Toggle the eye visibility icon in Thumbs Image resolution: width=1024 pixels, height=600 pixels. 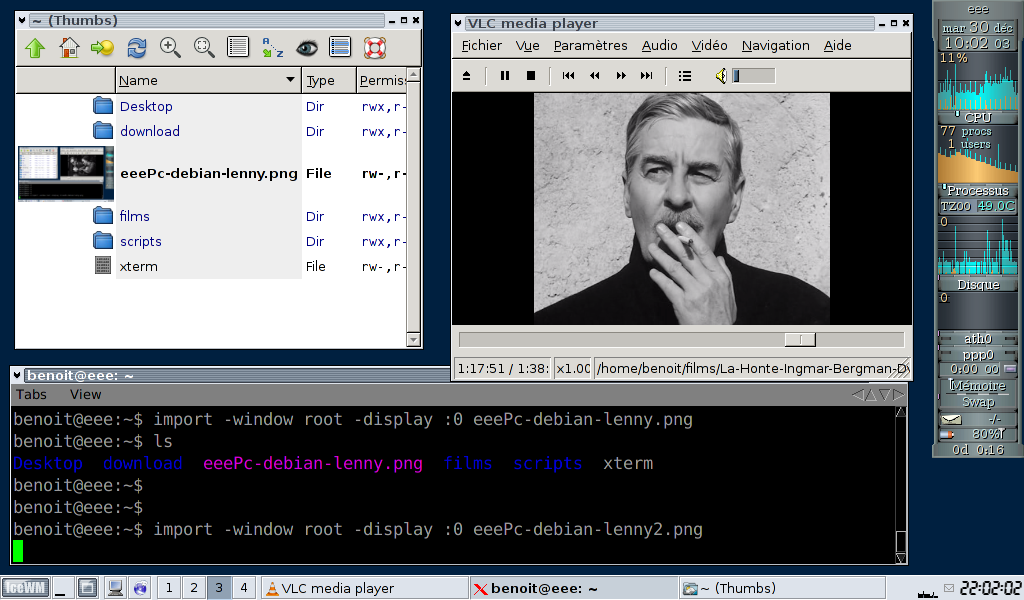pyautogui.click(x=306, y=48)
